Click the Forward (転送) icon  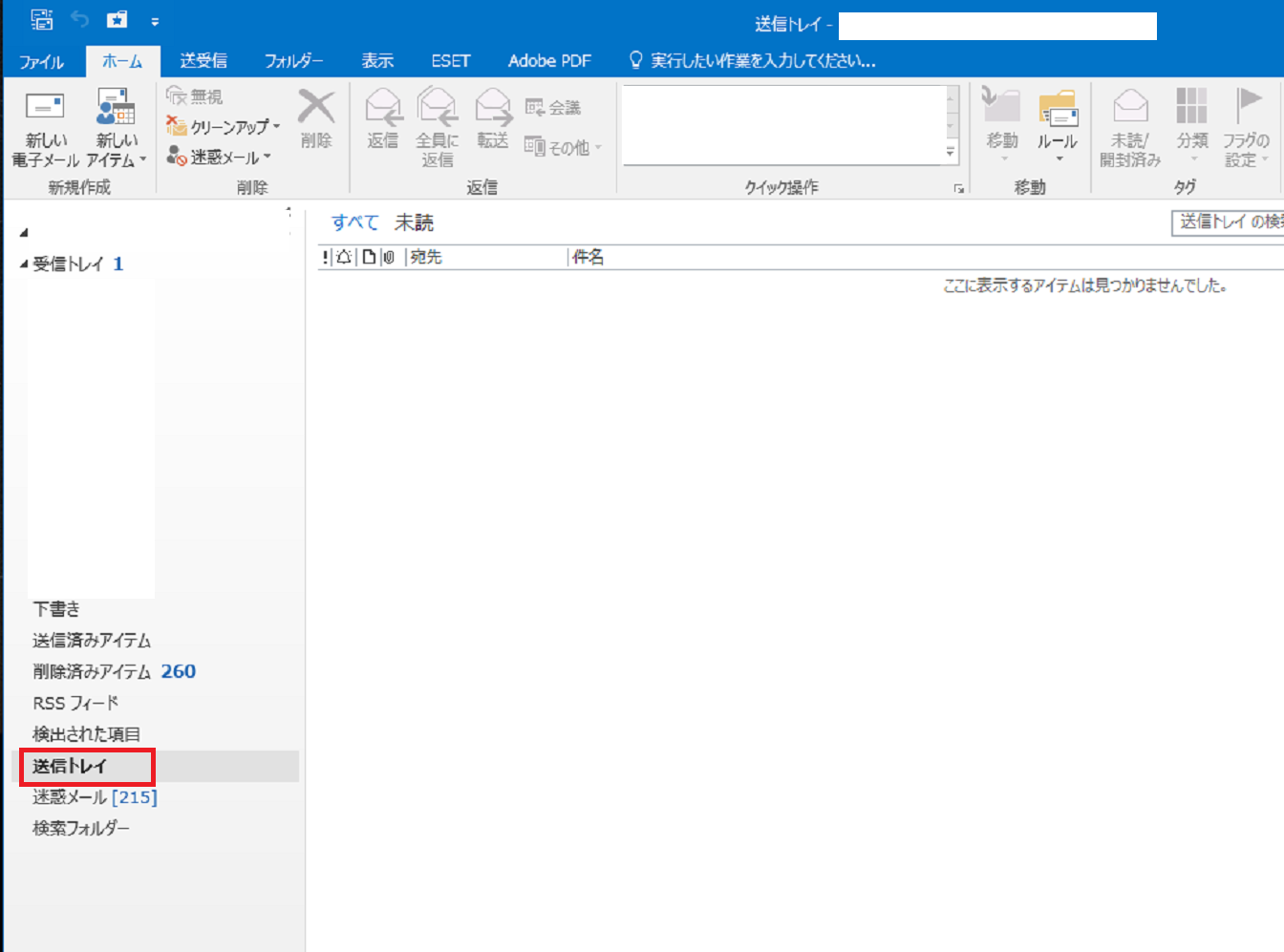click(x=493, y=107)
